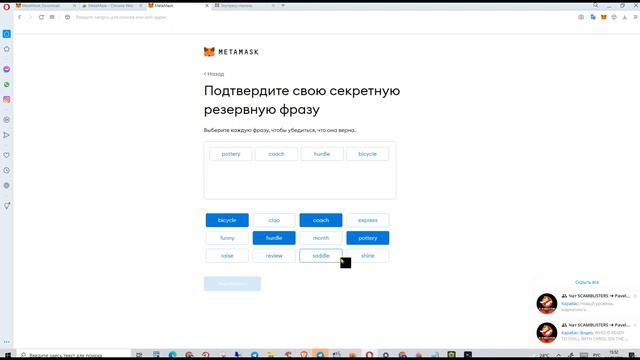This screenshot has height=360, width=640.
Task: Open the translate extension icon
Action: 593,17
